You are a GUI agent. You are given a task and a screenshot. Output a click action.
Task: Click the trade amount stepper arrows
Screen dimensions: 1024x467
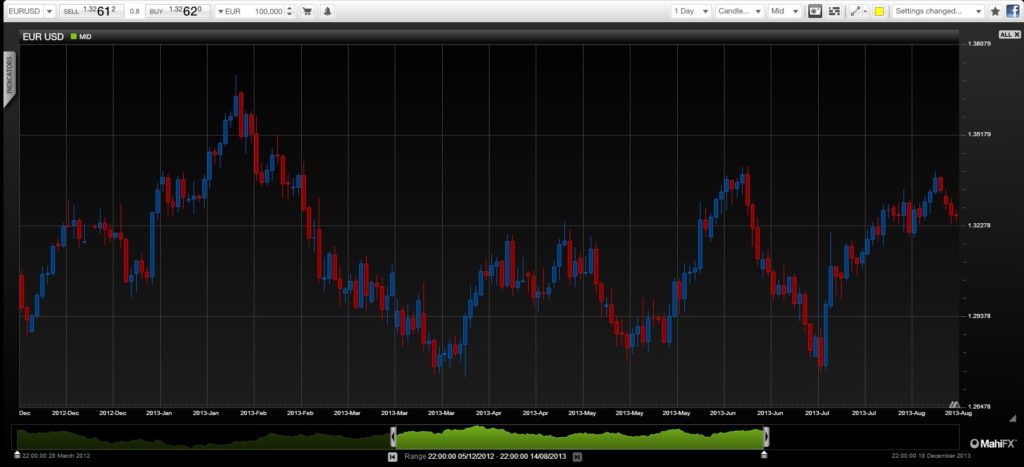coord(291,11)
